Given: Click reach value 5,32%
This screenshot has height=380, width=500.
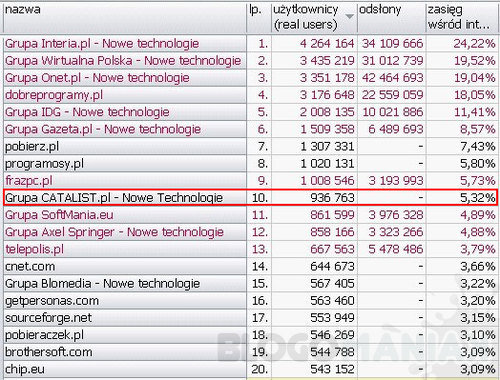Looking at the screenshot, I should [478, 198].
